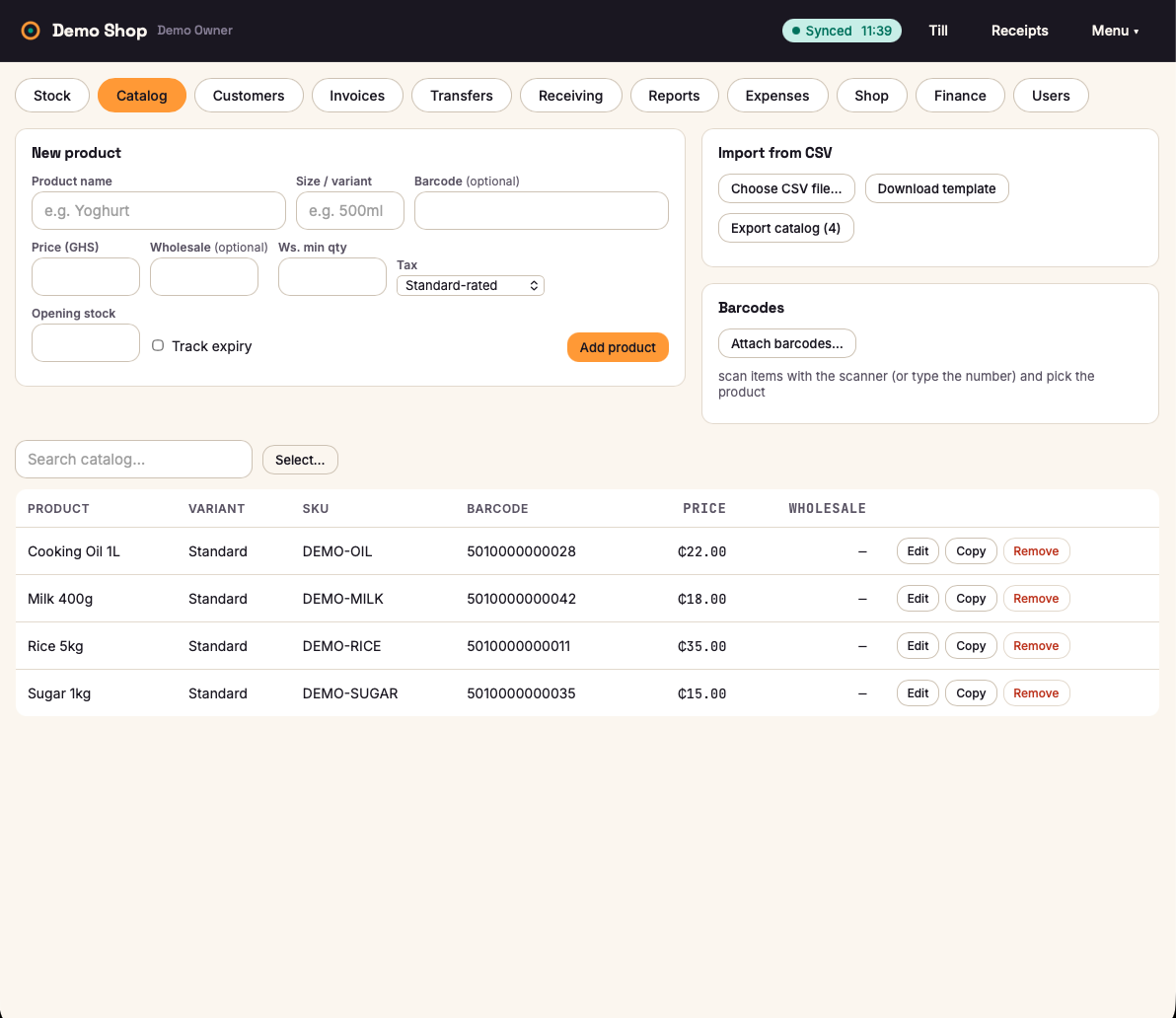This screenshot has width=1176, height=1018.
Task: Open the Tax dropdown
Action: pos(471,286)
